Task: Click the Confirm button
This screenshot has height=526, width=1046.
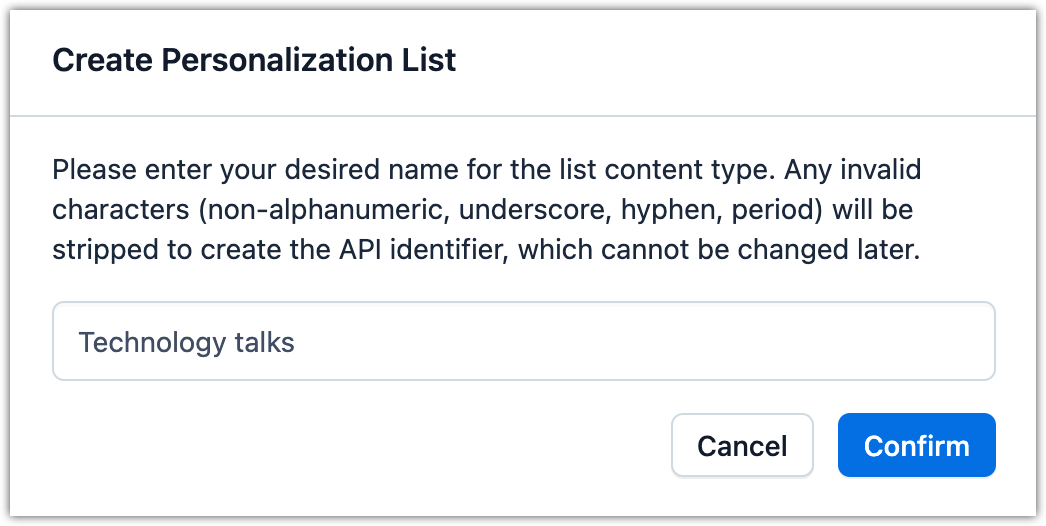Action: pyautogui.click(x=916, y=445)
